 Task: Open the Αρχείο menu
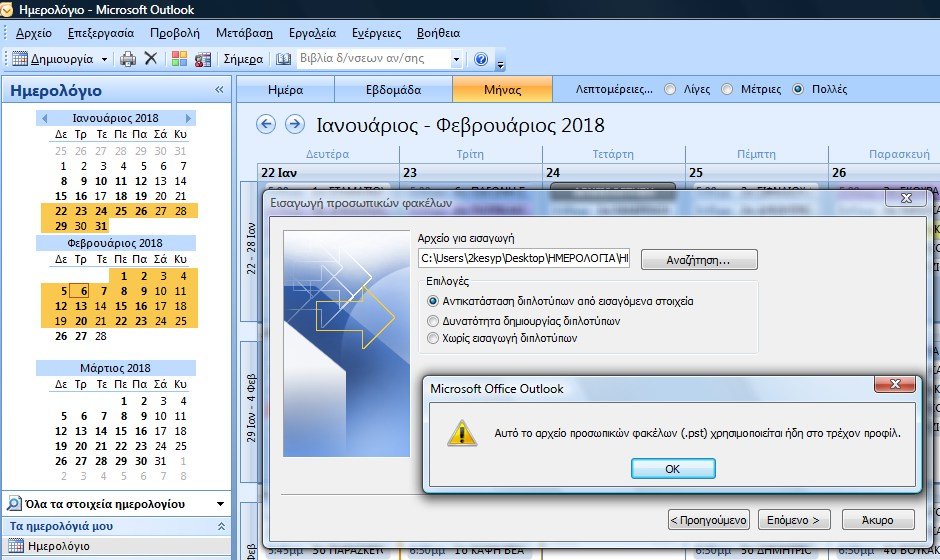coord(34,33)
